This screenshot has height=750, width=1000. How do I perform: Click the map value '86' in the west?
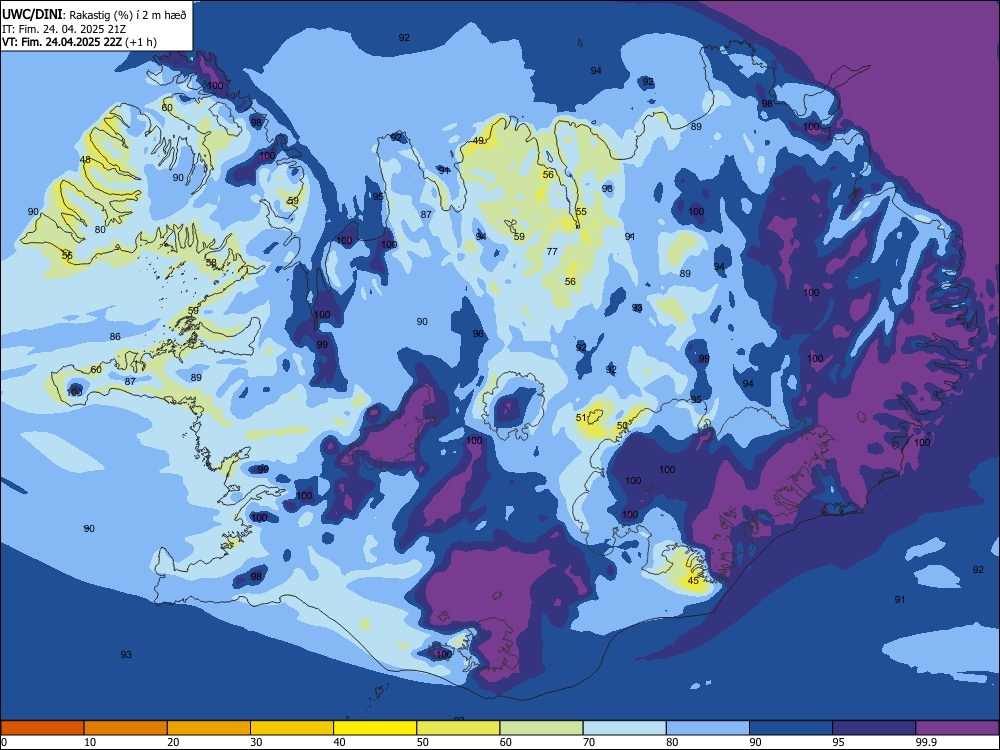[x=115, y=336]
